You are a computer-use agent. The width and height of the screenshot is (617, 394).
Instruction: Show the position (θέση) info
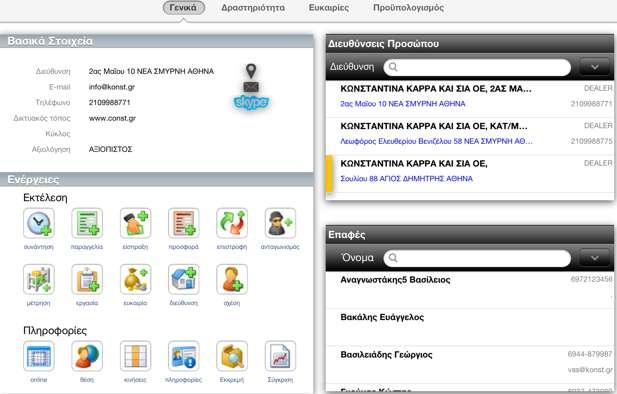coord(87,356)
